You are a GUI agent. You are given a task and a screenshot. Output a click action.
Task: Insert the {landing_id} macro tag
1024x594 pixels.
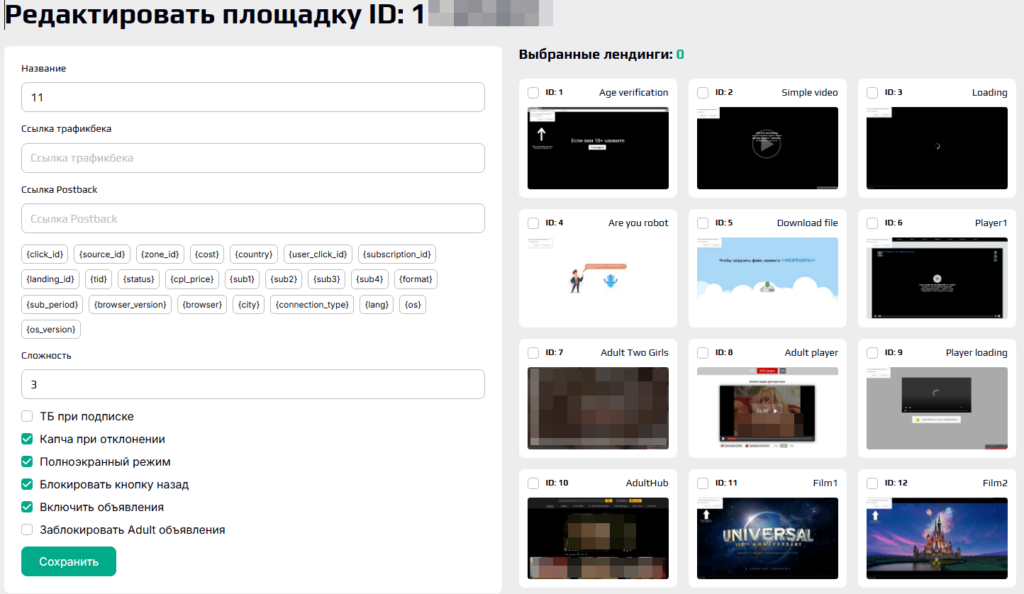50,279
